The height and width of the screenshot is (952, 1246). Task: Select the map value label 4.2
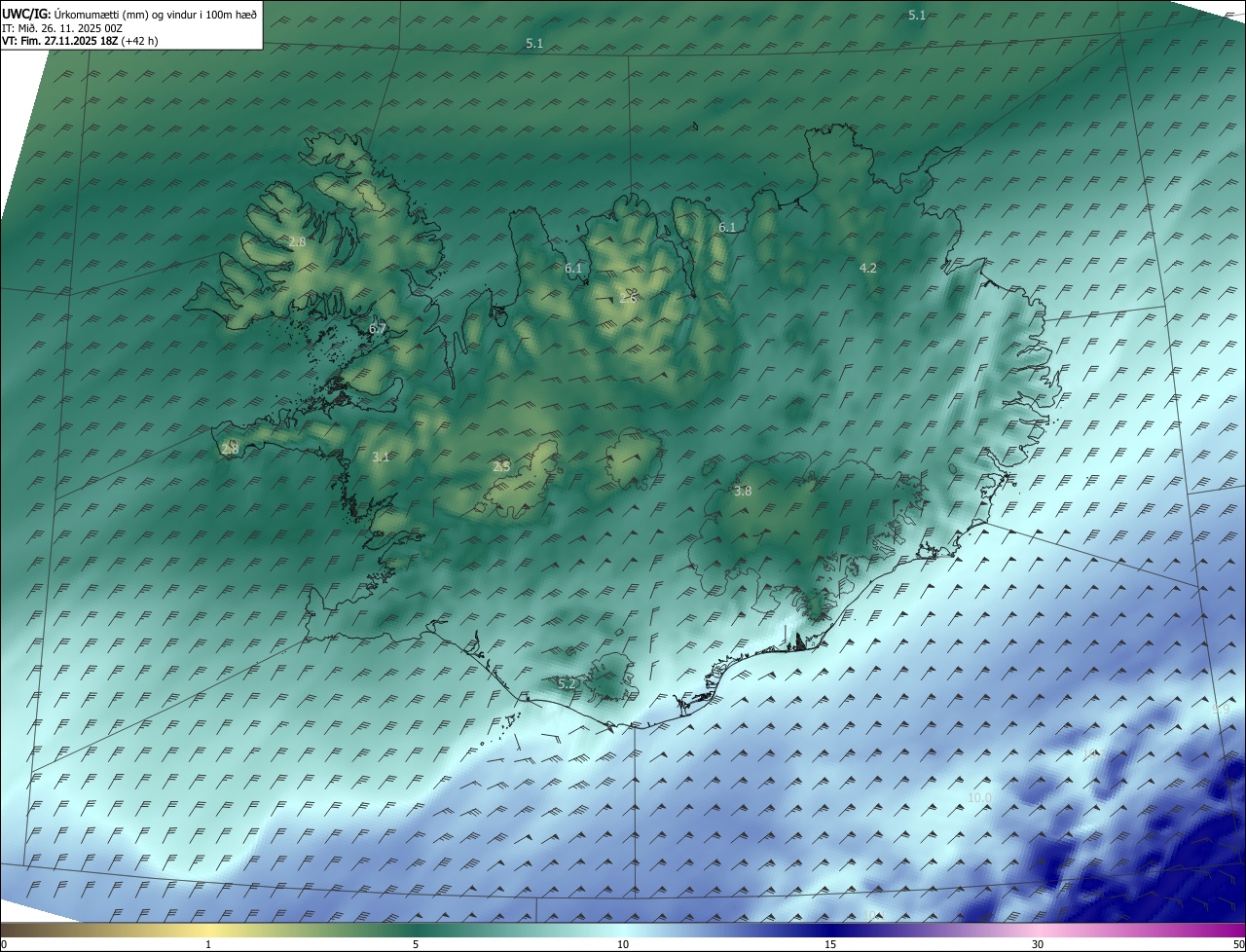click(x=868, y=268)
